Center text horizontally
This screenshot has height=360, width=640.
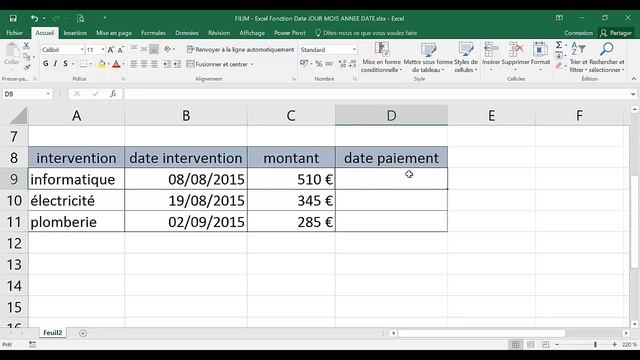coord(144,64)
